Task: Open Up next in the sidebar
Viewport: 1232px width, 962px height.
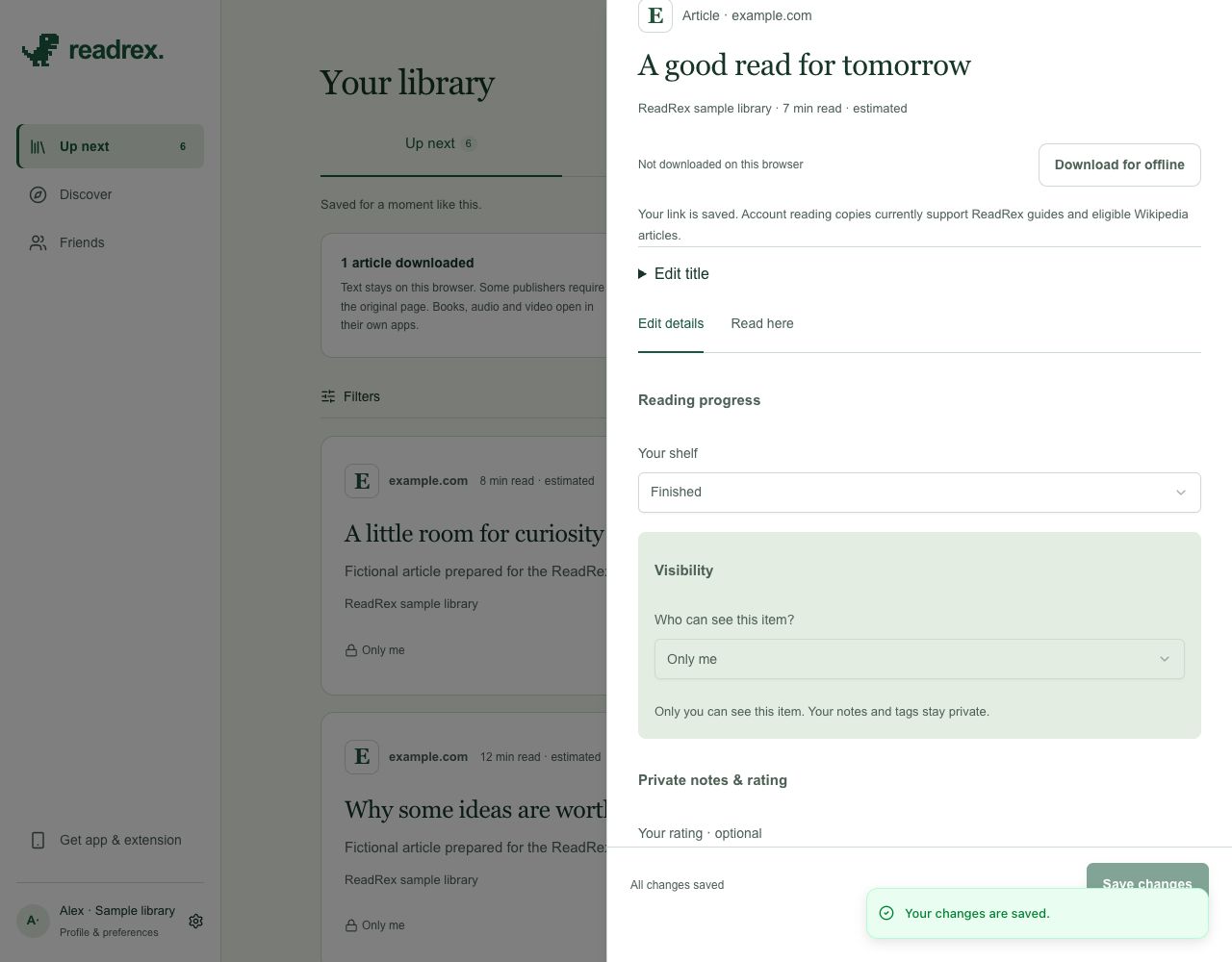Action: click(110, 146)
